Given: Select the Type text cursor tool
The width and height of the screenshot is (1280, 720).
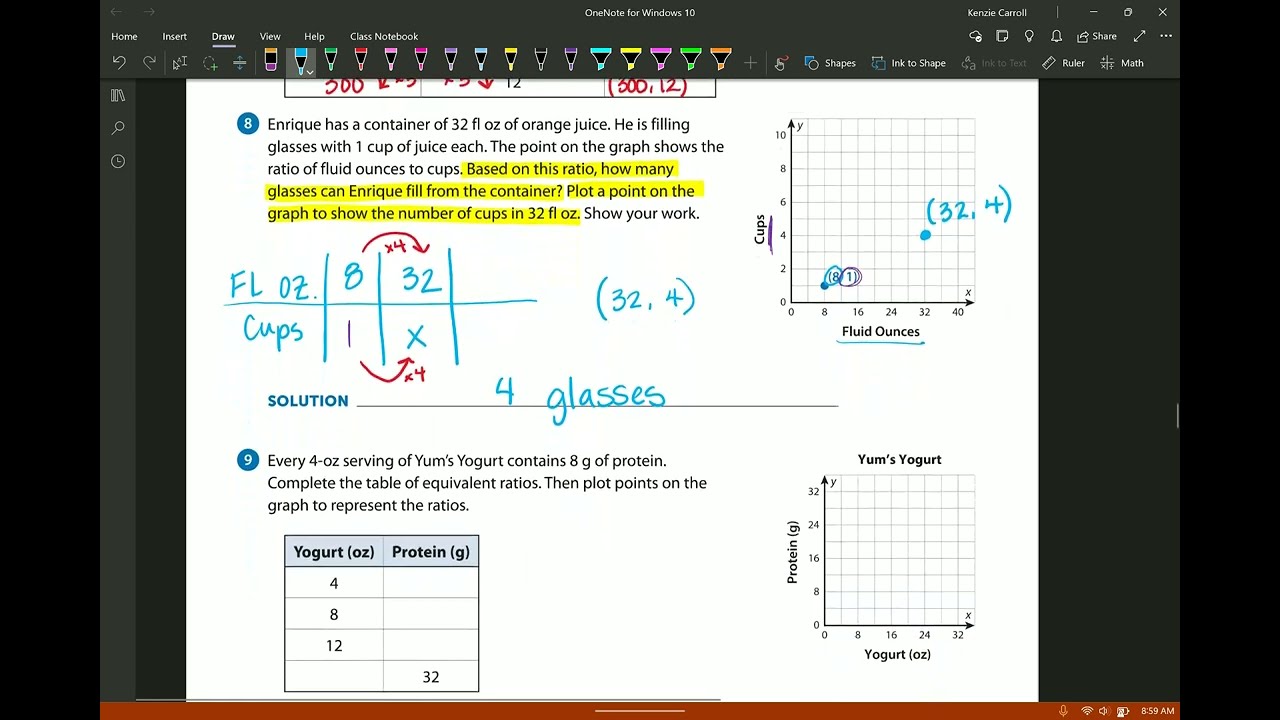Looking at the screenshot, I should tap(179, 62).
